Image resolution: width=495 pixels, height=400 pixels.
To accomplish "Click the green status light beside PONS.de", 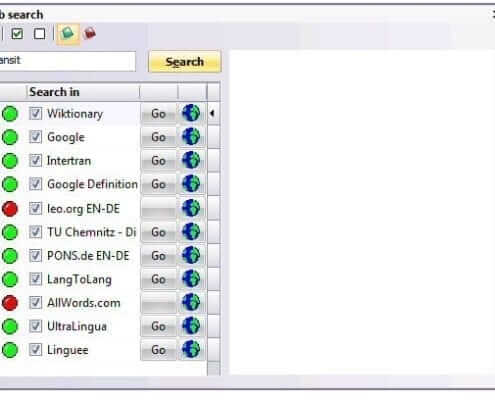I will click(10, 256).
